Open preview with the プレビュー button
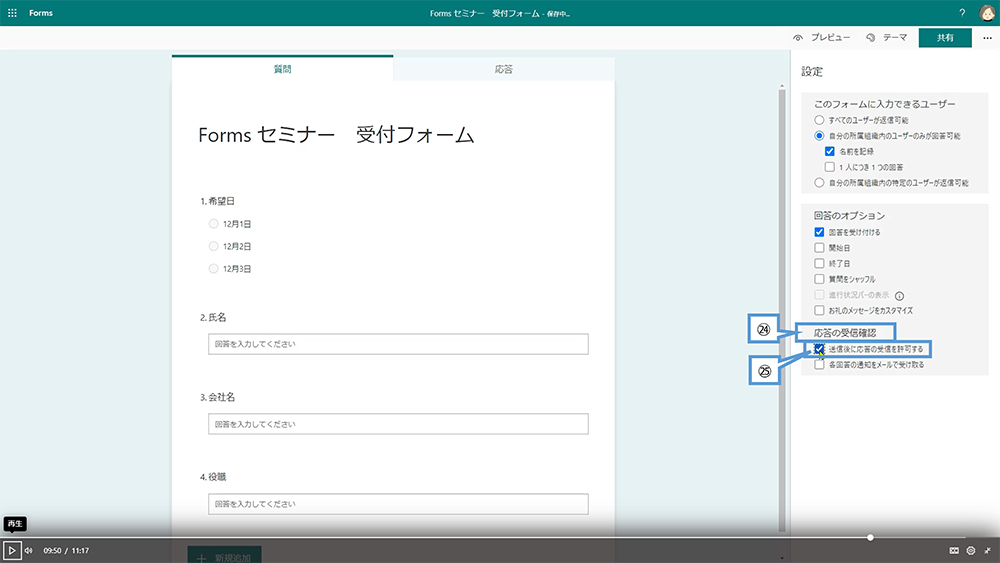 pos(821,38)
